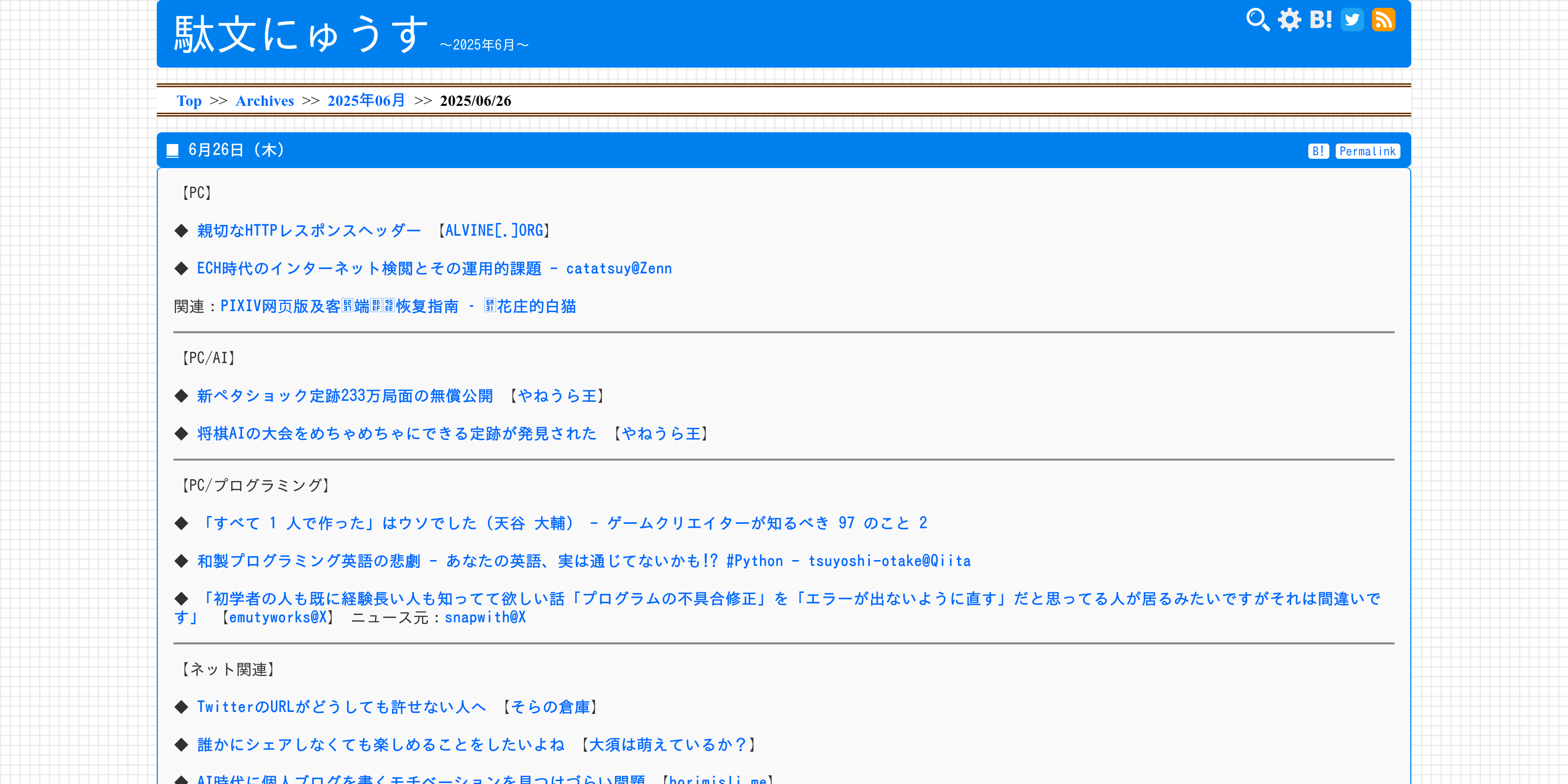Open the settings gear icon
Image resolution: width=1568 pixels, height=784 pixels.
[x=1289, y=20]
